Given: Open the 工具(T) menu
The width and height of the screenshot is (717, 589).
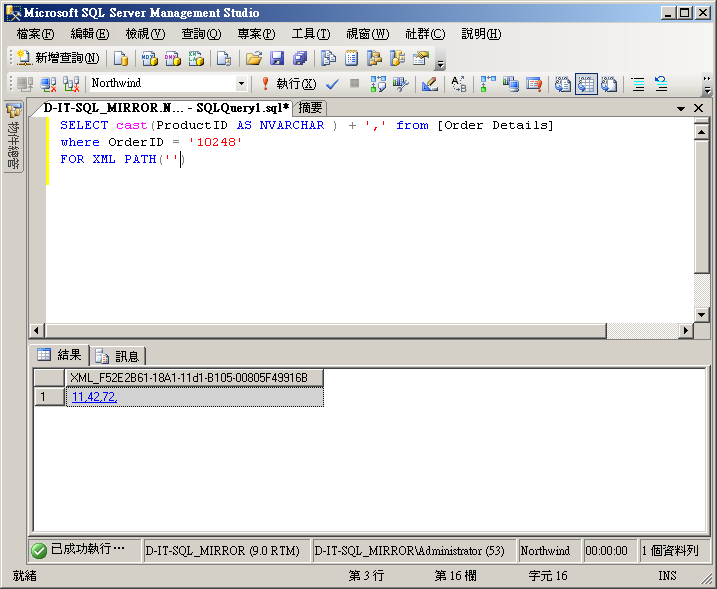Looking at the screenshot, I should 311,34.
